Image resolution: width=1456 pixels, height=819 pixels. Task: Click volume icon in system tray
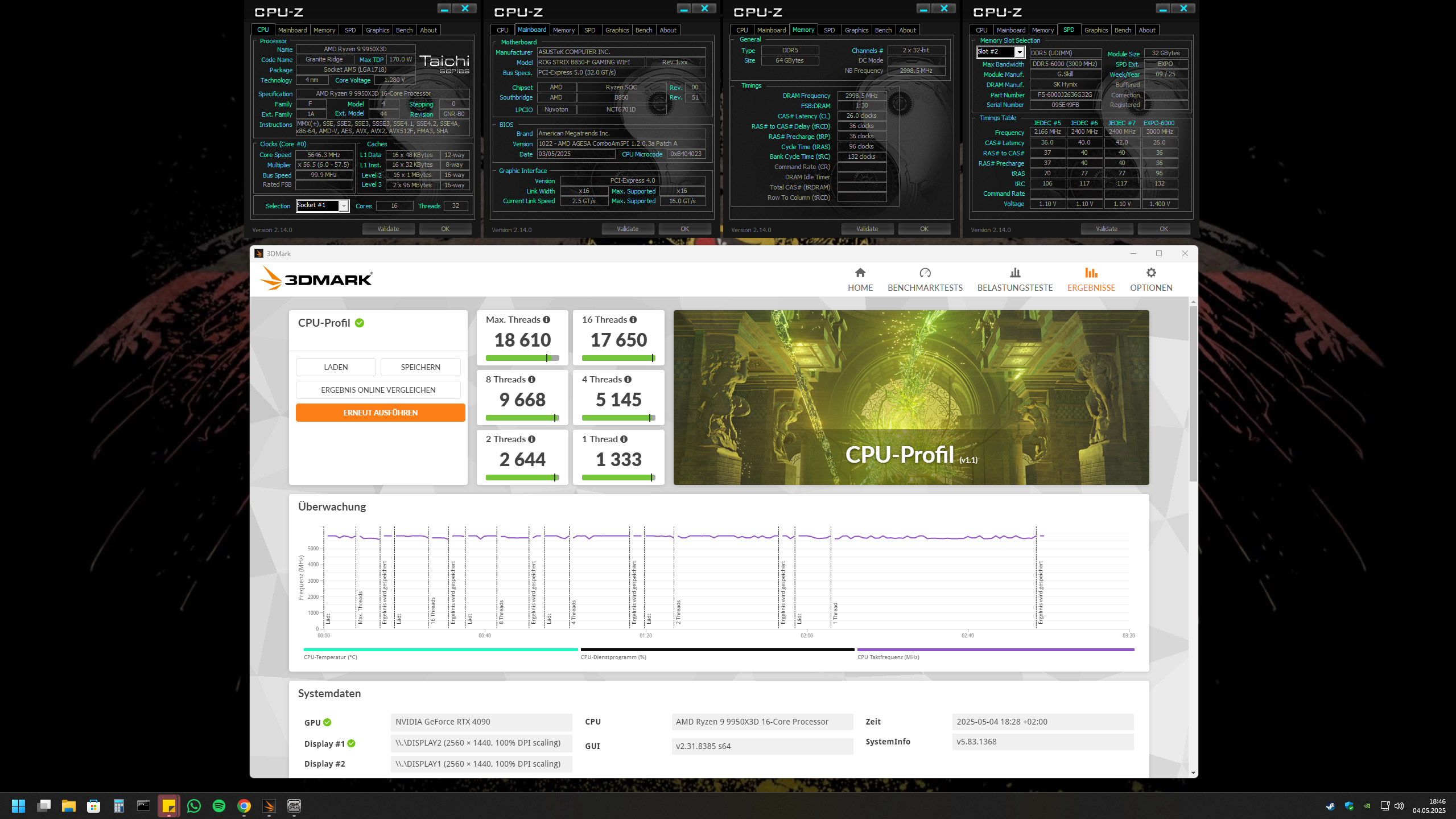tap(1399, 806)
